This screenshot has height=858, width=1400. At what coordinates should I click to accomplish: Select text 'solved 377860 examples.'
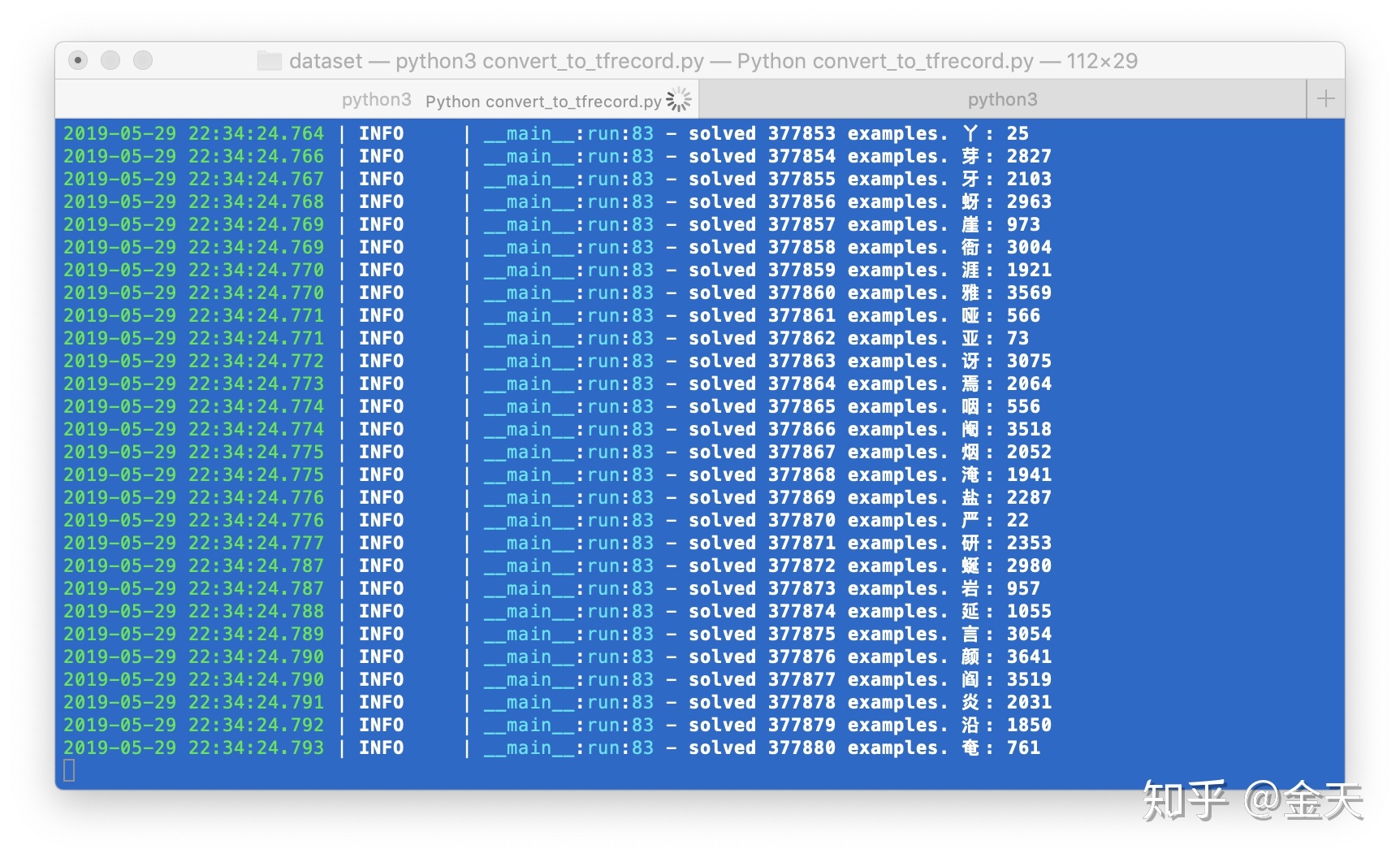tap(819, 292)
